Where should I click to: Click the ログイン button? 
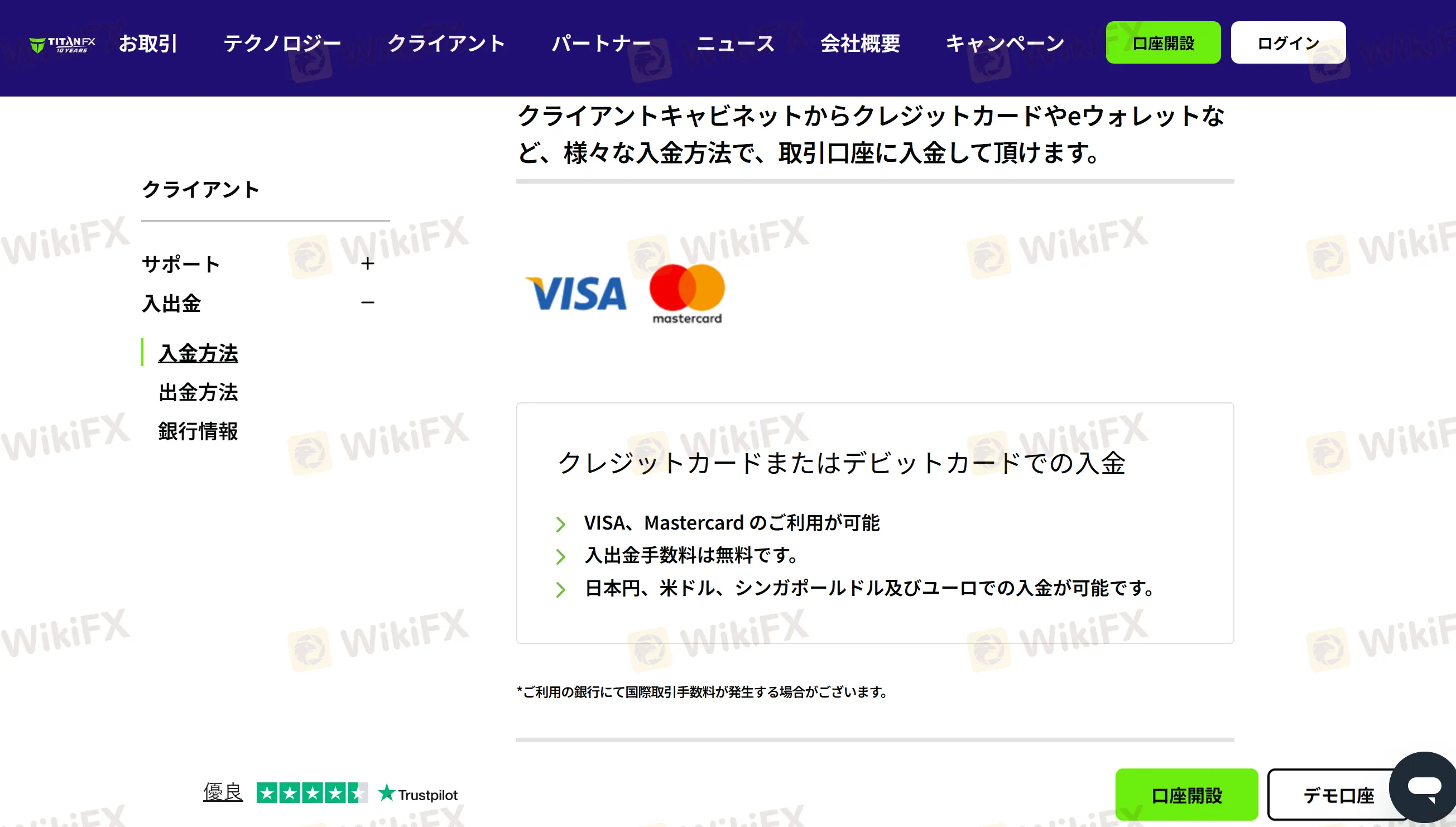[1288, 42]
